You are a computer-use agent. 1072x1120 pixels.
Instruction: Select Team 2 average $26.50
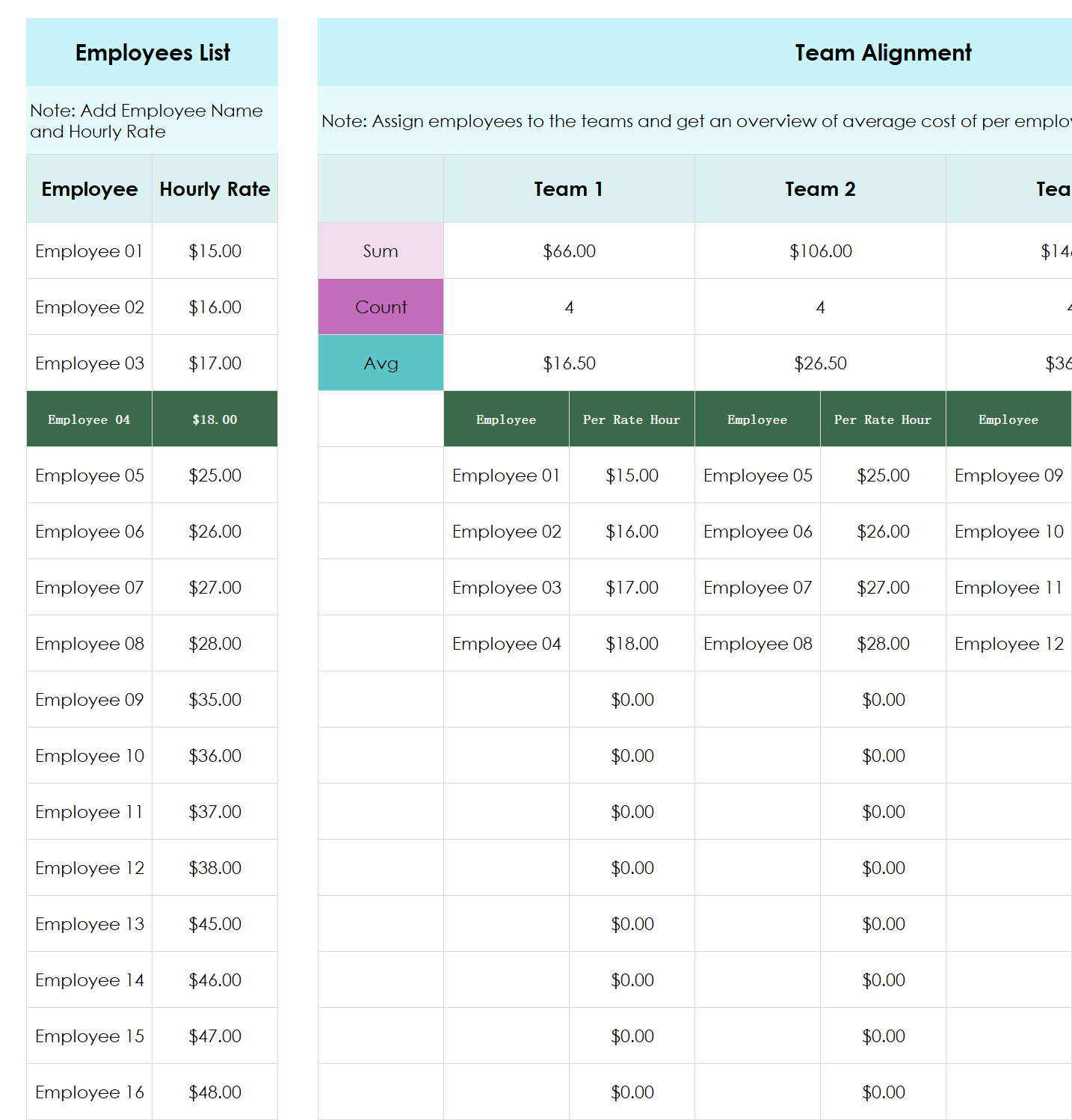[x=820, y=363]
